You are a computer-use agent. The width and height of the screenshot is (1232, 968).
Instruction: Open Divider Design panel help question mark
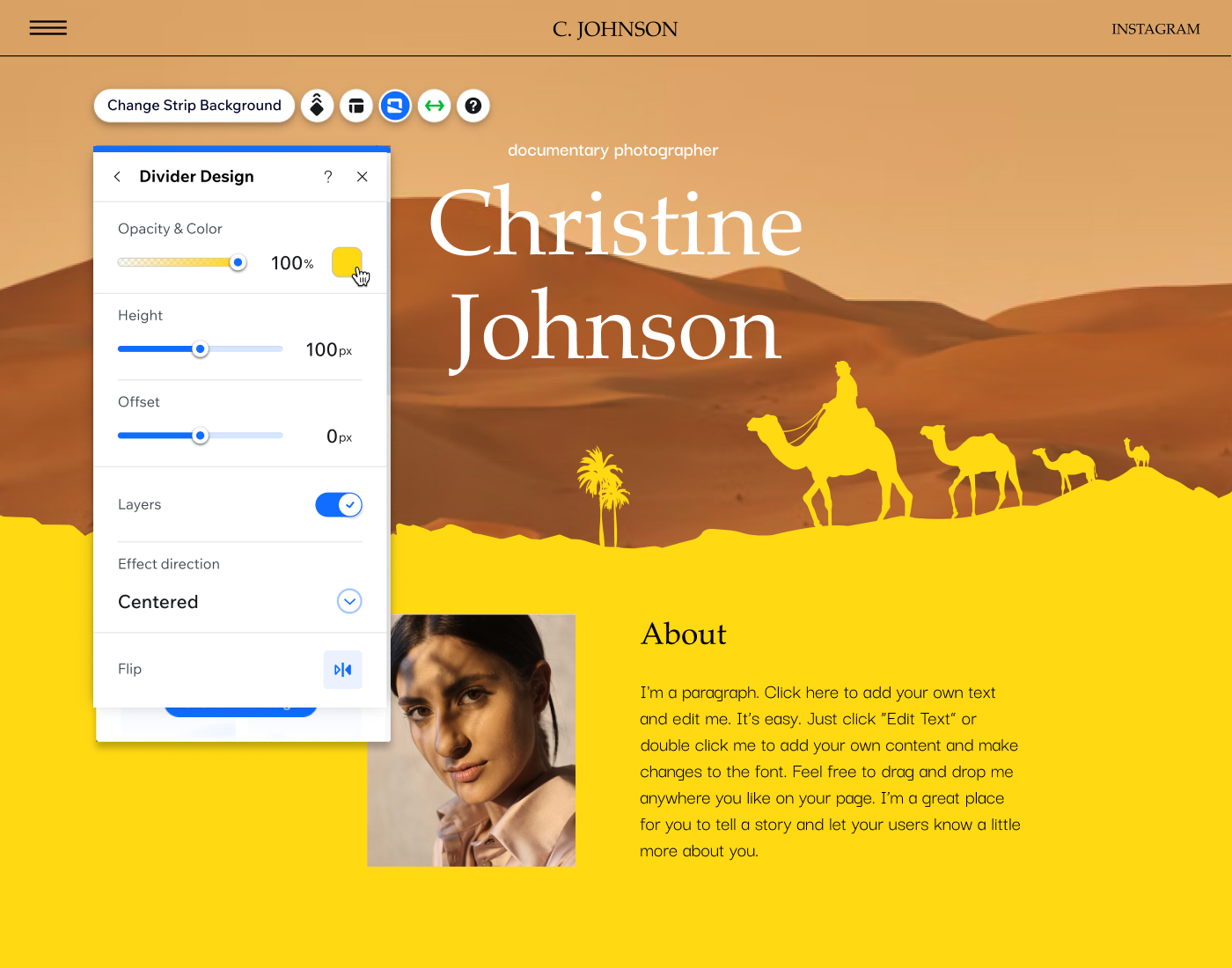[x=328, y=177]
